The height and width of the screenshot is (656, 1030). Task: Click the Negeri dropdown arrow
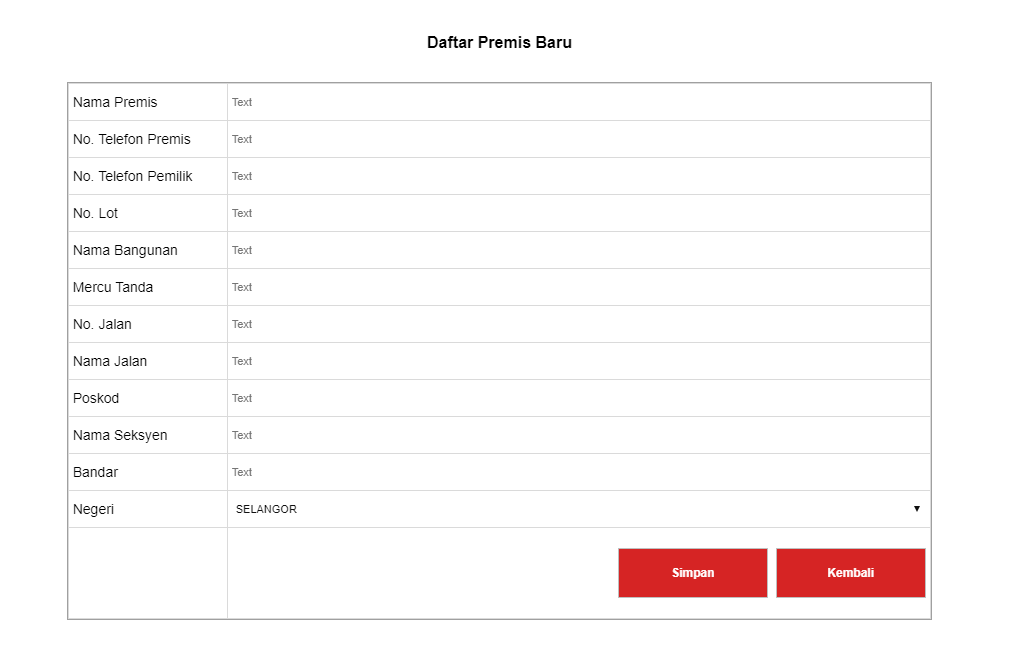coord(916,509)
